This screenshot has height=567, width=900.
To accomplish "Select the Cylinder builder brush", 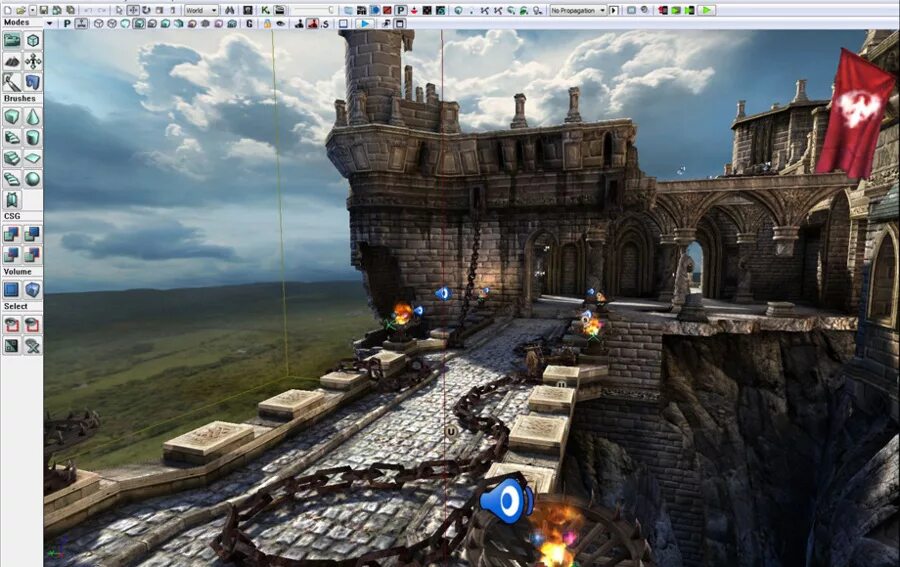I will [x=33, y=138].
